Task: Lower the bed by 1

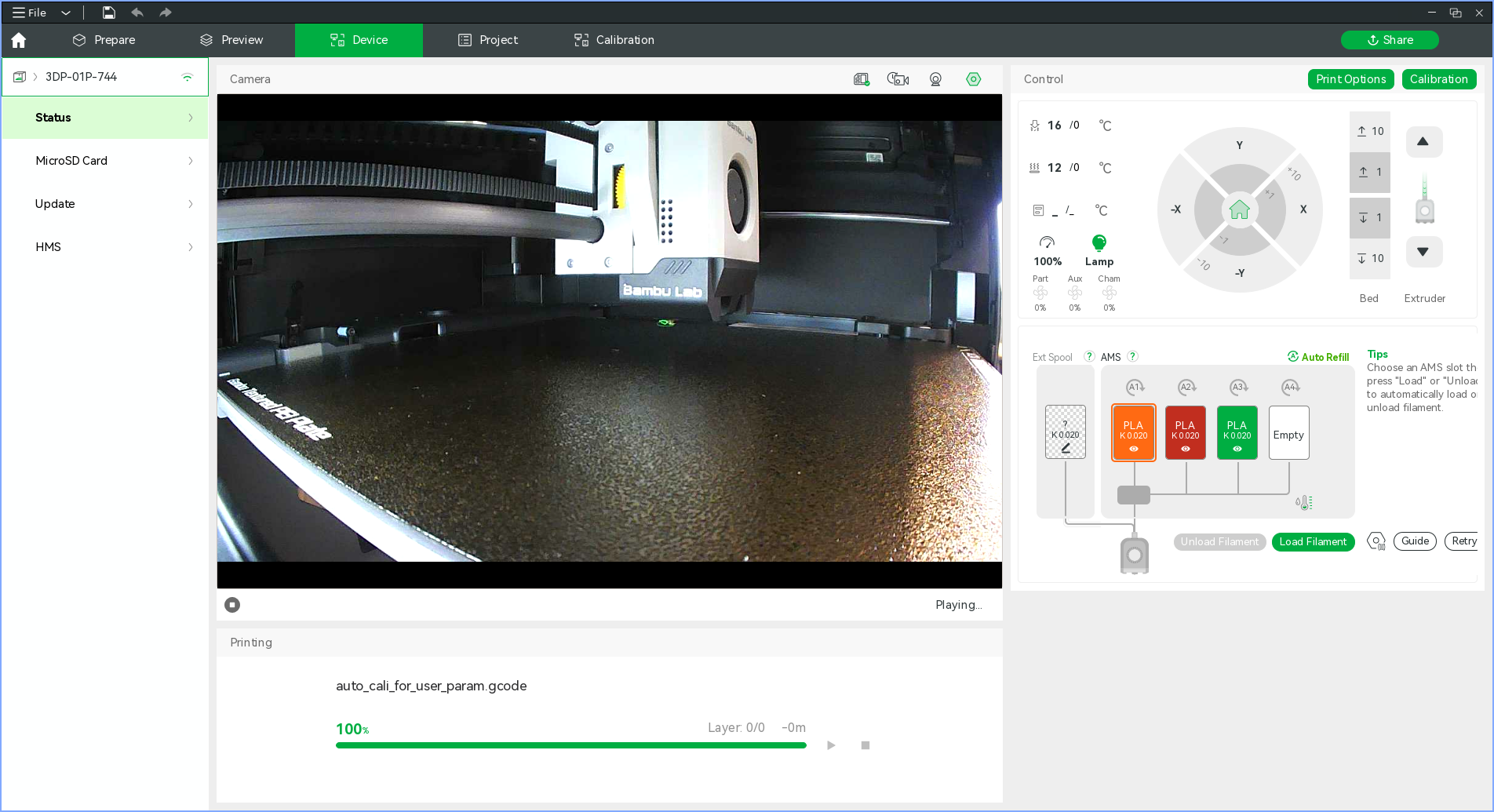Action: (1370, 218)
